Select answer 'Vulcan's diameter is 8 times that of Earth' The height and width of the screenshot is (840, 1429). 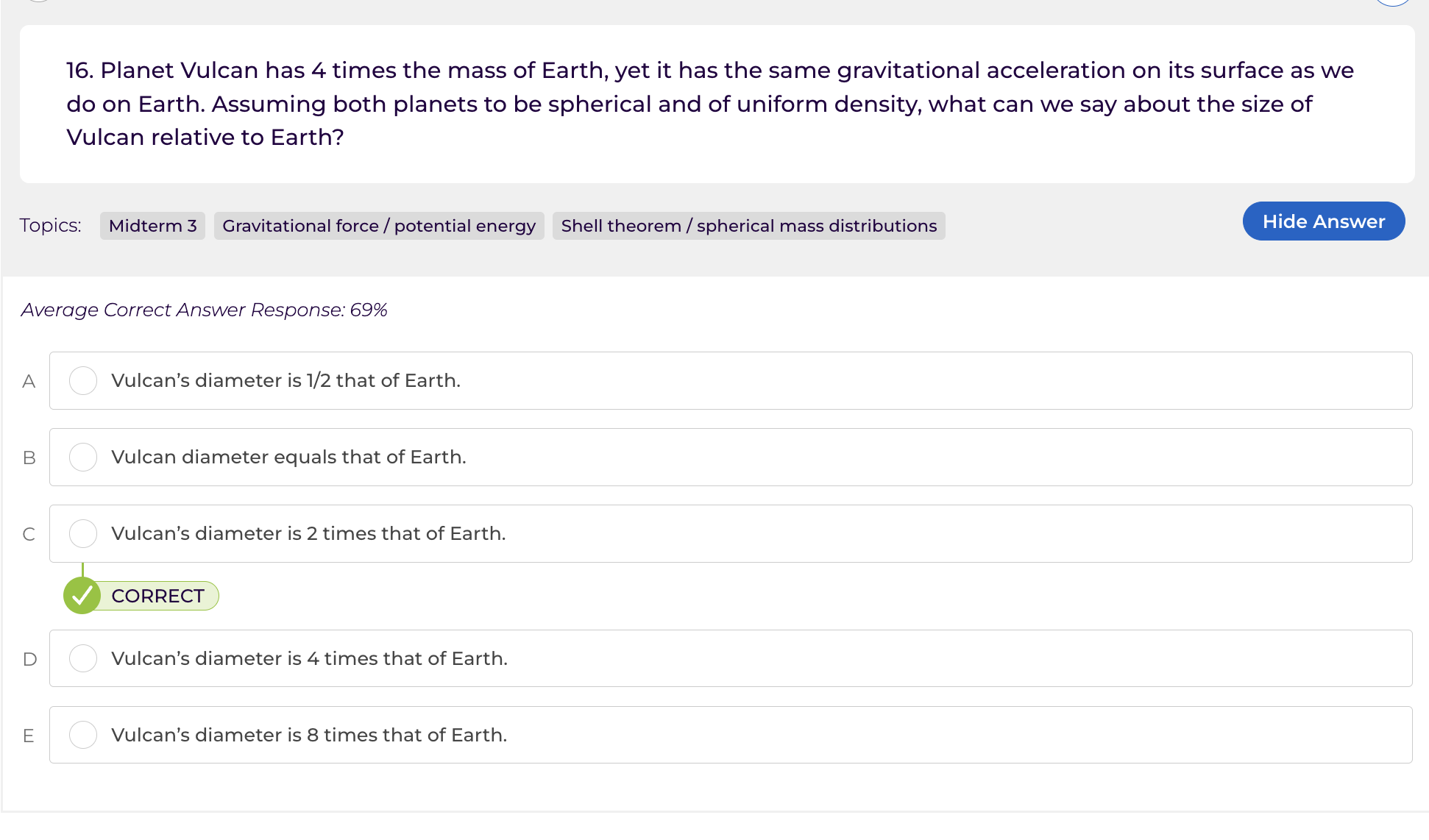click(309, 734)
